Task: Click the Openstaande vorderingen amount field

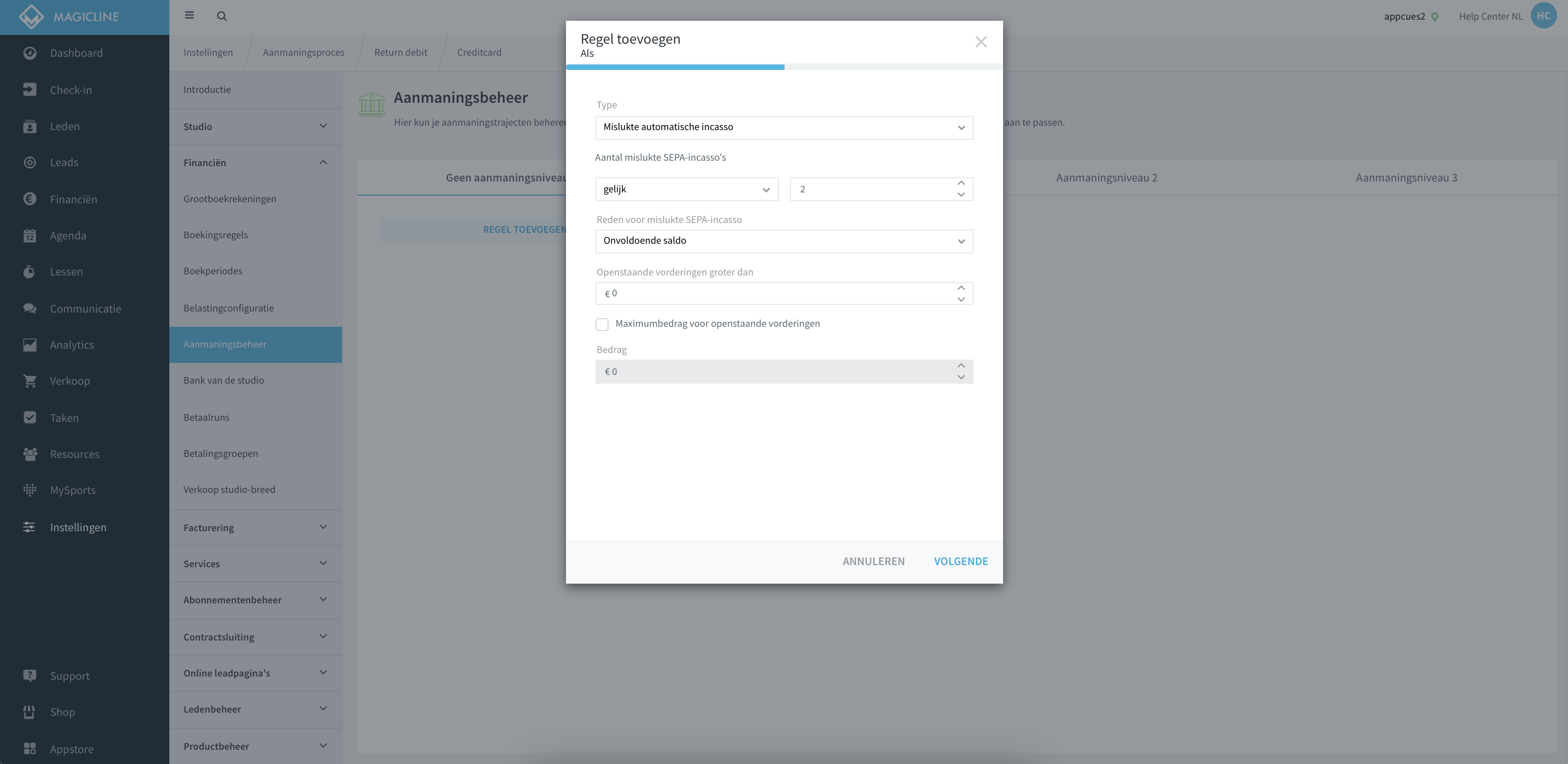Action: [x=784, y=293]
